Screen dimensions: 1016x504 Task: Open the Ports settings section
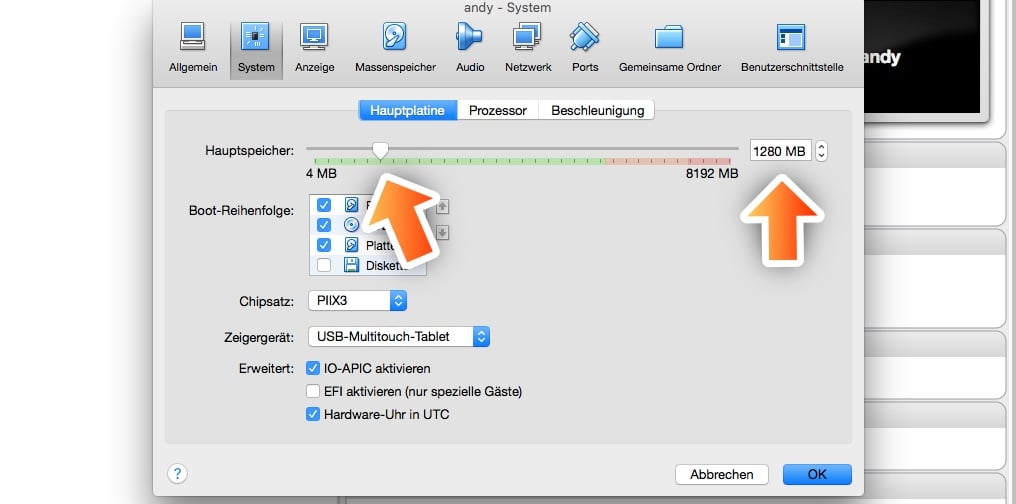[x=584, y=49]
